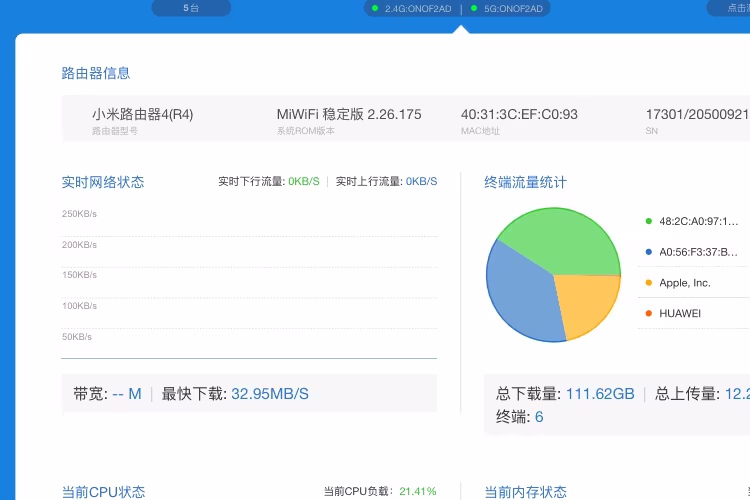
Task: Click the 路由器信息 section heading
Action: pyautogui.click(x=96, y=73)
